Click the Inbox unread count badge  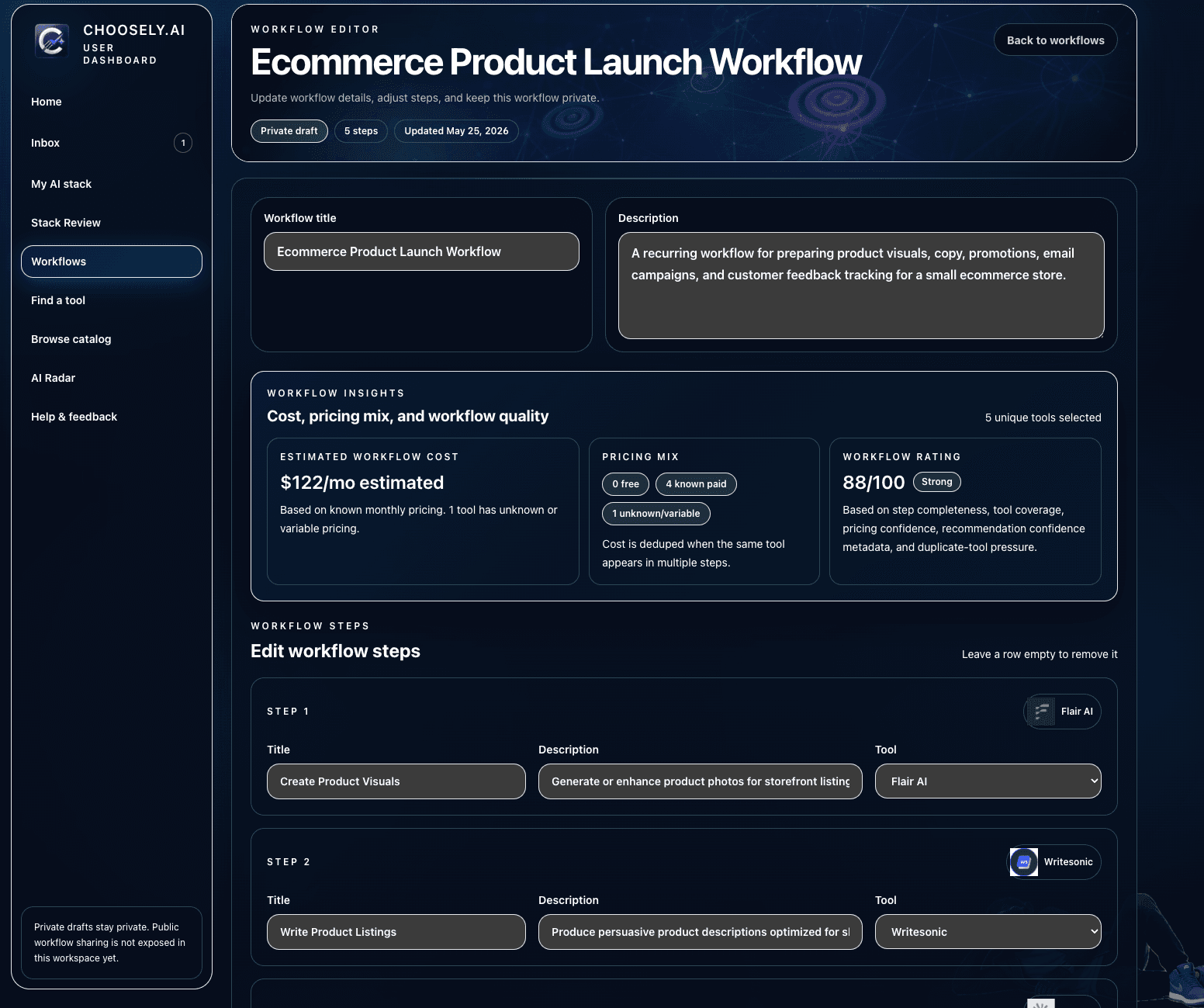183,143
